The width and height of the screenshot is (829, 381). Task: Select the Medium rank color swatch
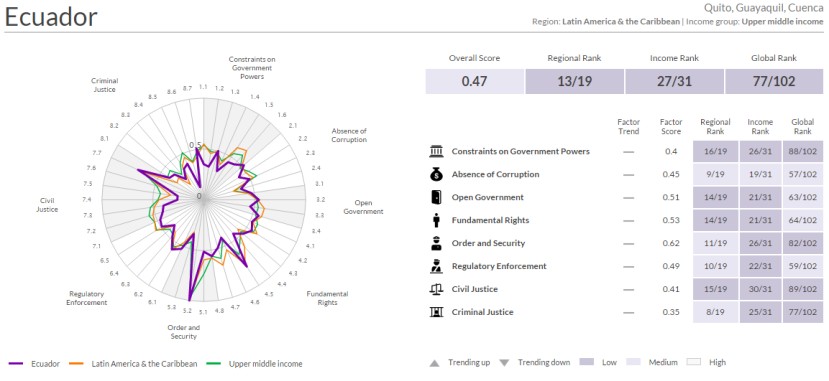[x=634, y=363]
